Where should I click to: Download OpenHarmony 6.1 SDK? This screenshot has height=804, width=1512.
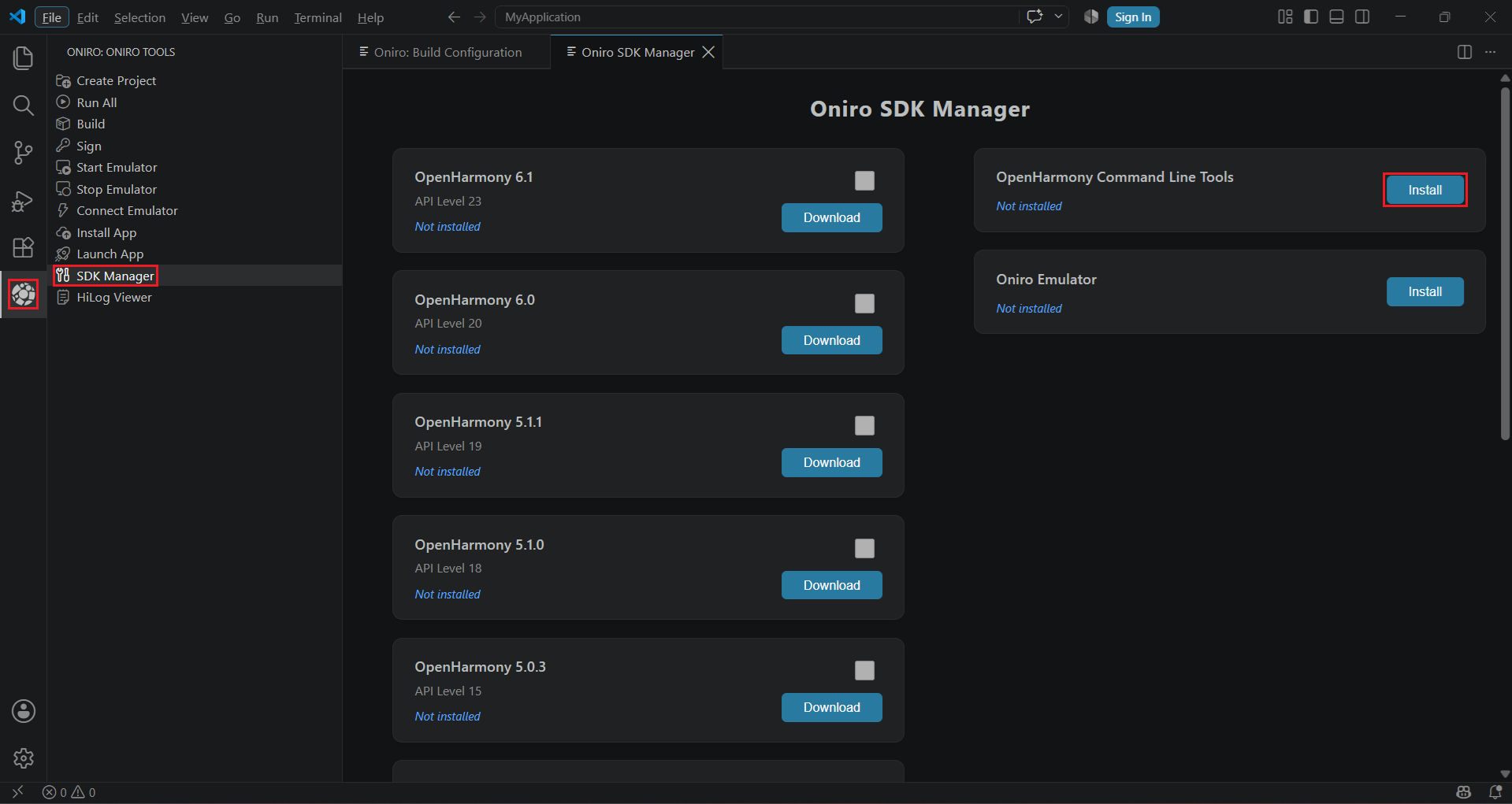(831, 217)
